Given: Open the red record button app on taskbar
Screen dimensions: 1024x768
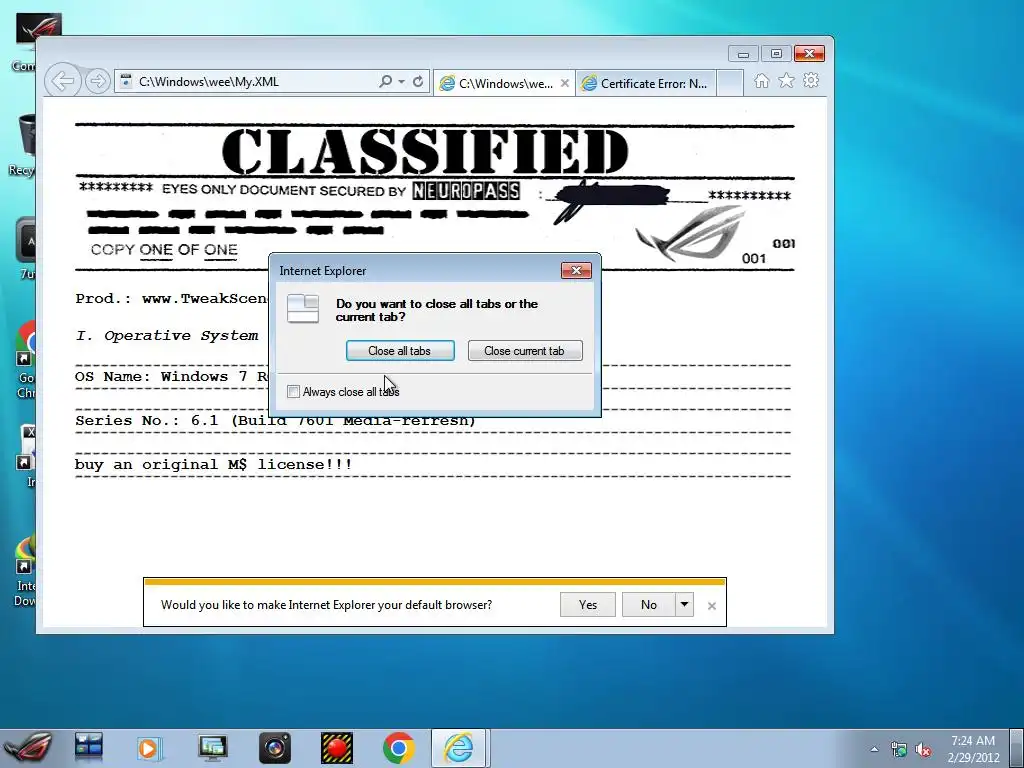Looking at the screenshot, I should pos(337,748).
